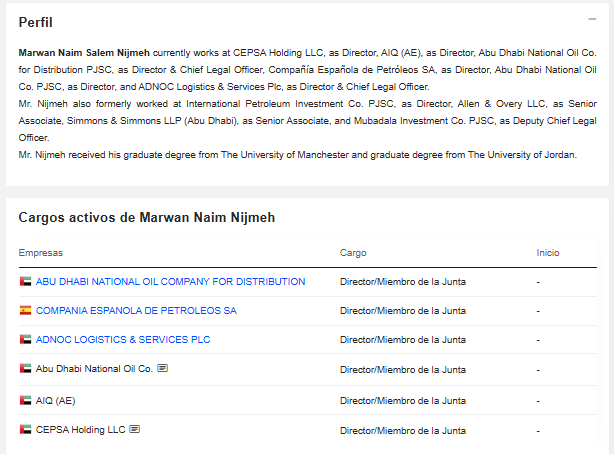Collapse the Perfil panel with the minus button
Image resolution: width=614 pixels, height=454 pixels.
click(x=592, y=20)
